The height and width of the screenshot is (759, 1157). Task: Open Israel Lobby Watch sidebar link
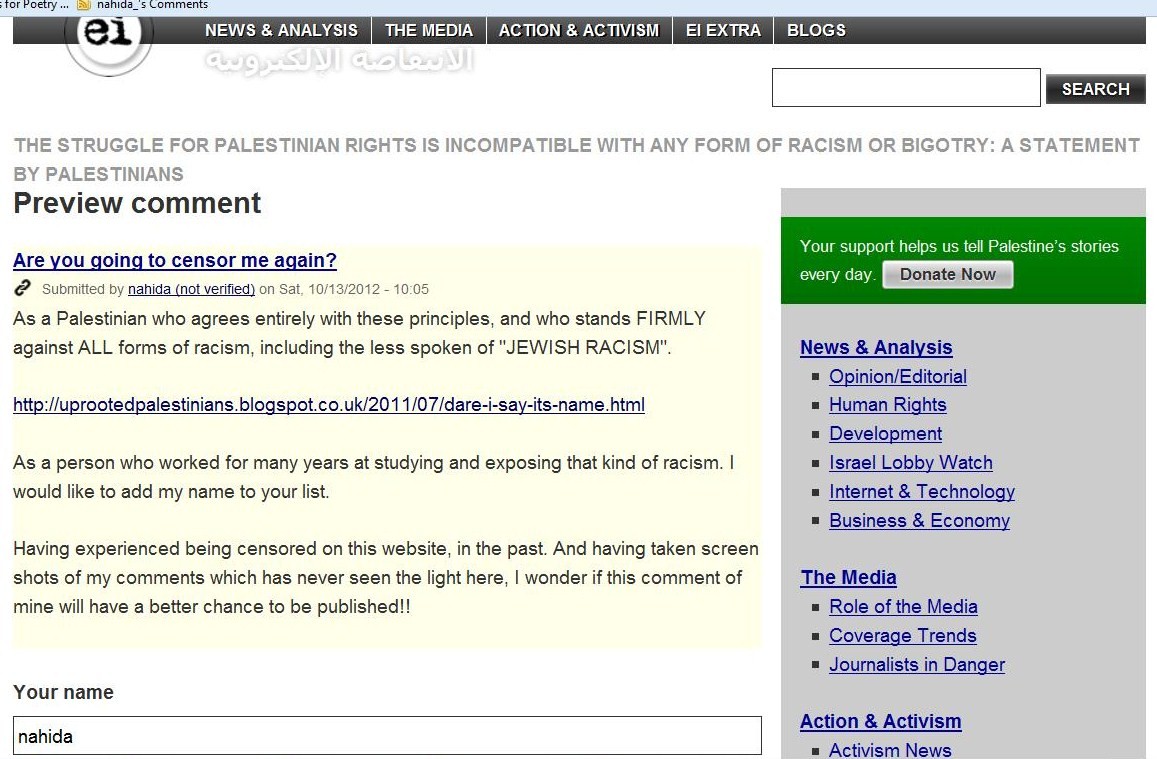point(910,463)
